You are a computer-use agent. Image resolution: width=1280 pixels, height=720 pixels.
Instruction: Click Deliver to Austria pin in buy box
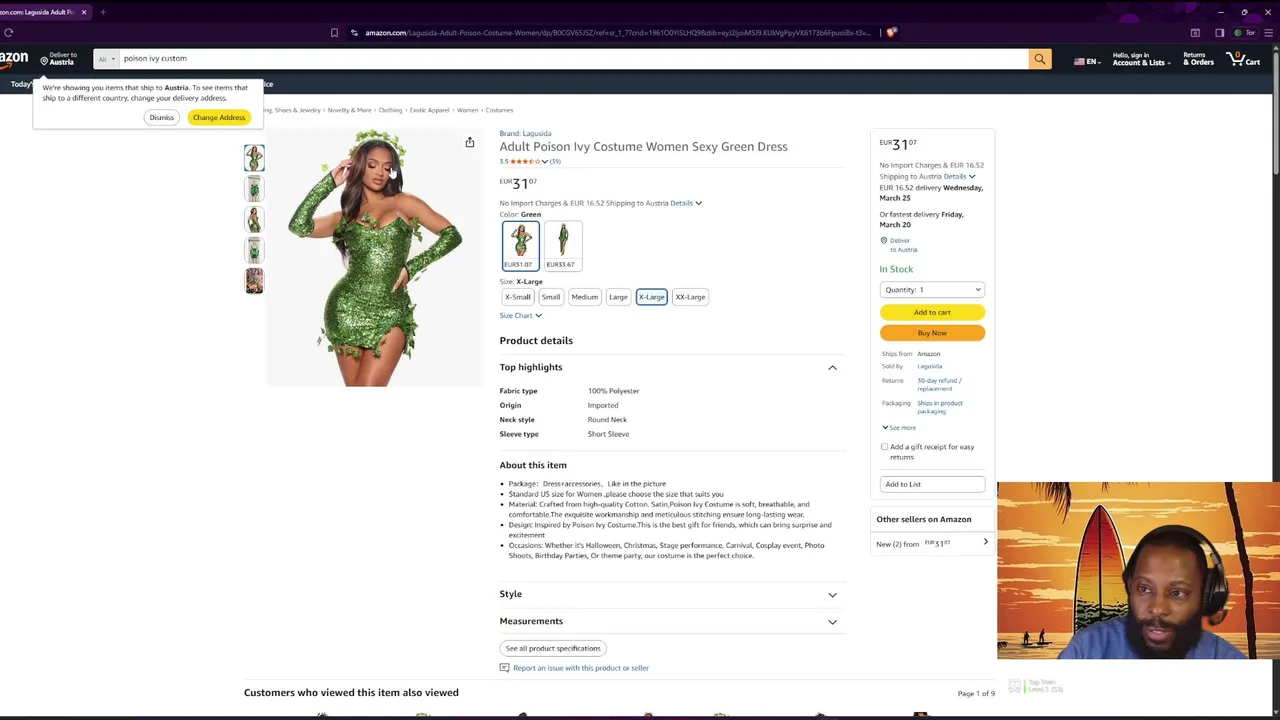883,241
